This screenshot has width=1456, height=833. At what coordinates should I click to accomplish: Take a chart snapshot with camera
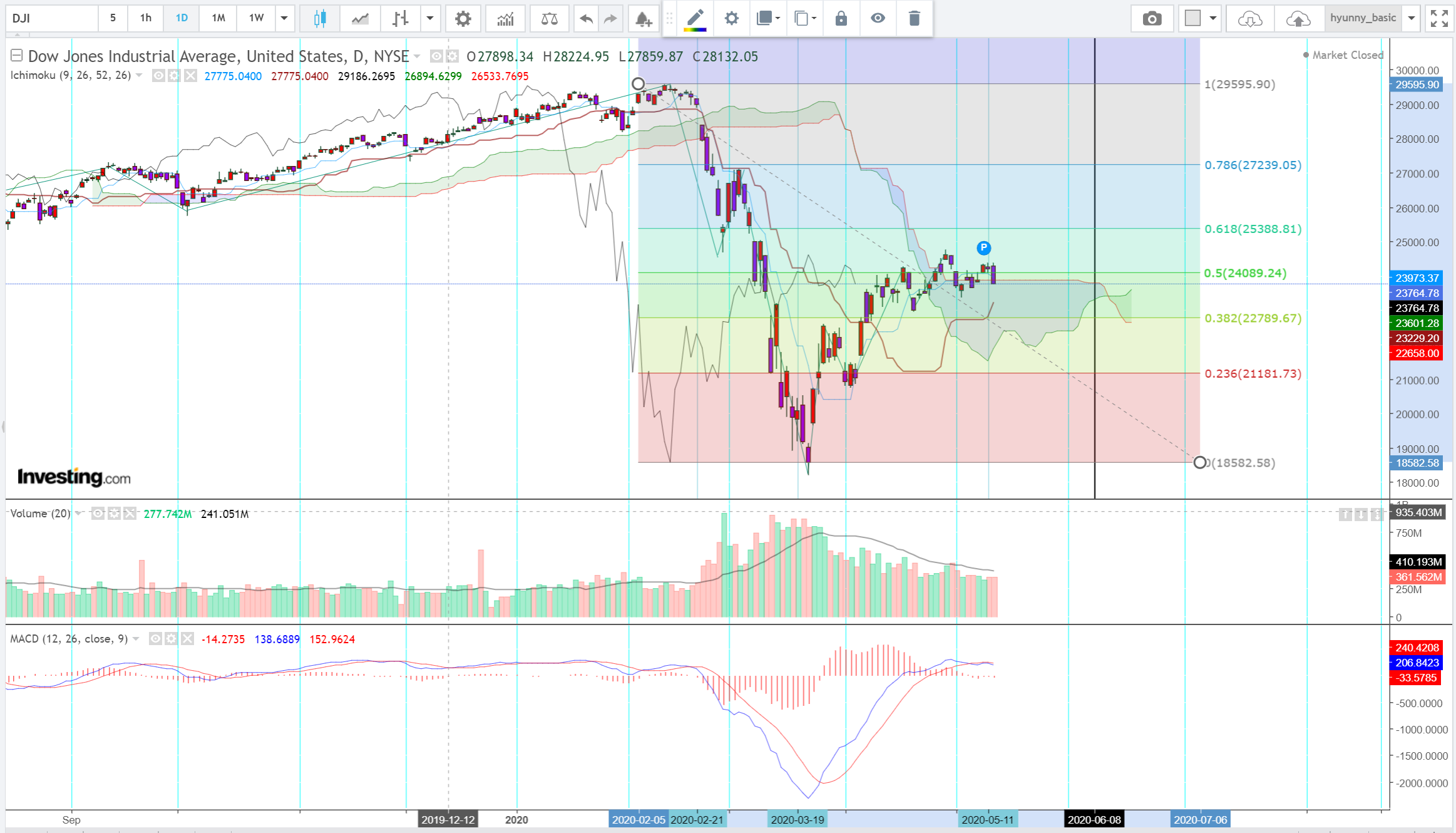point(1152,18)
